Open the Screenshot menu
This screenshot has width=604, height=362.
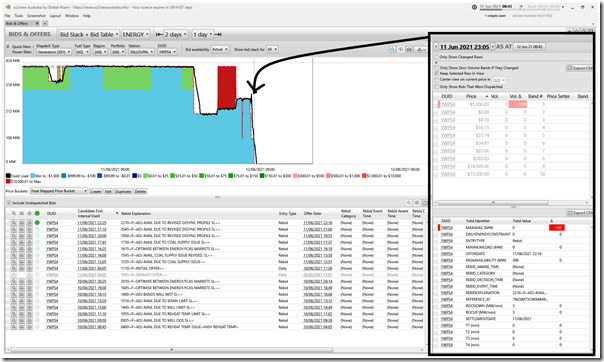36,16
